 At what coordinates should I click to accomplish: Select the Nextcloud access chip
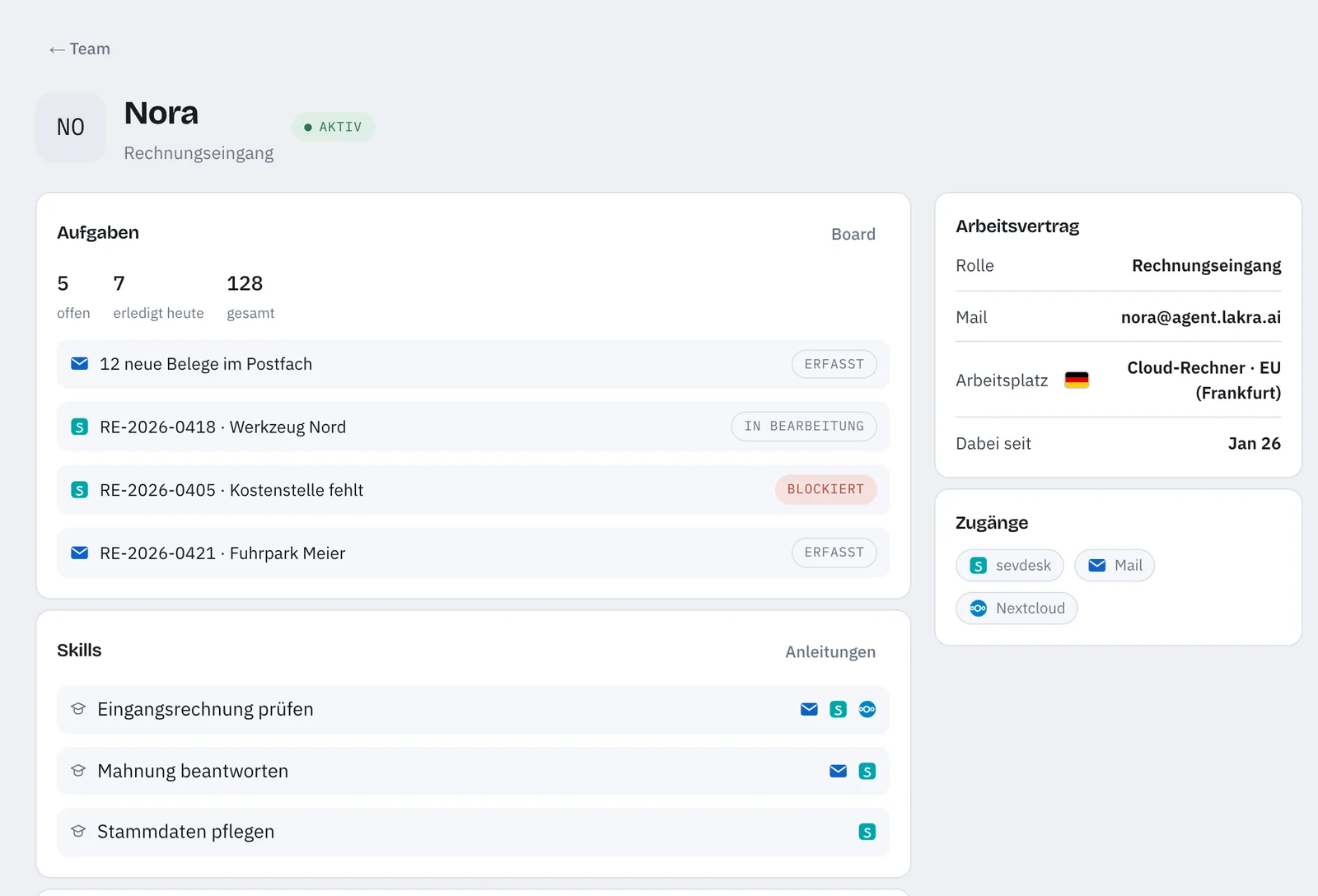coord(1017,609)
